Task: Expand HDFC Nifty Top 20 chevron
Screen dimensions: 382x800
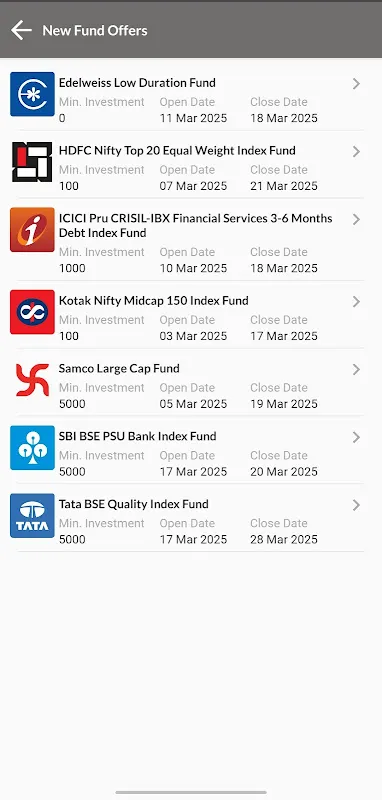Action: tap(356, 152)
